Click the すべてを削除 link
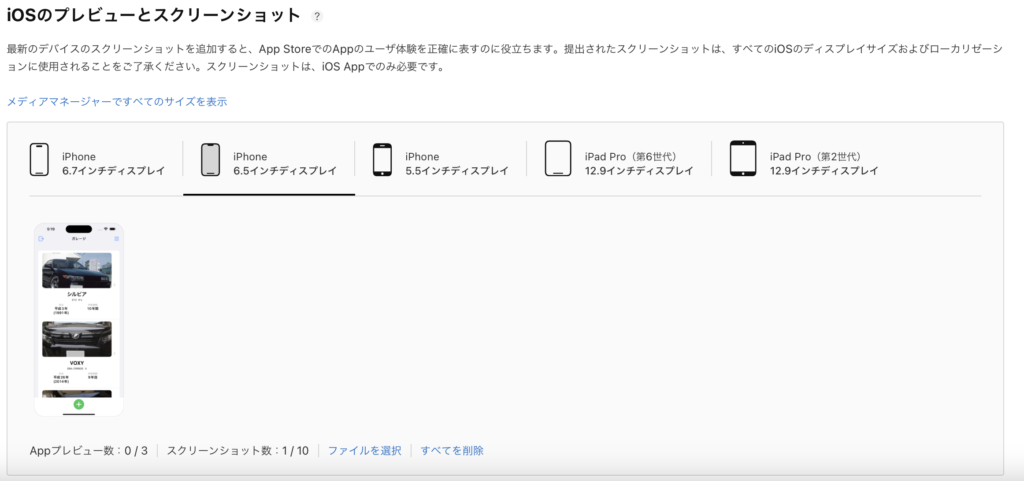Image resolution: width=1024 pixels, height=481 pixels. 452,451
